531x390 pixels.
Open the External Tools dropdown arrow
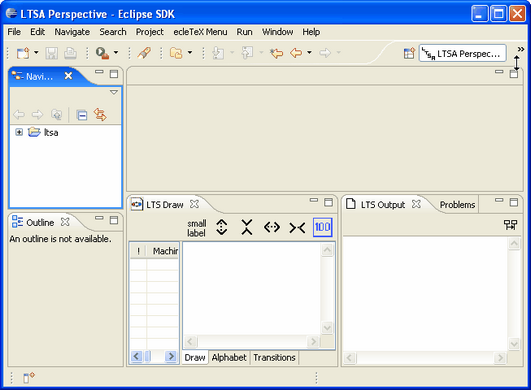[x=116, y=52]
